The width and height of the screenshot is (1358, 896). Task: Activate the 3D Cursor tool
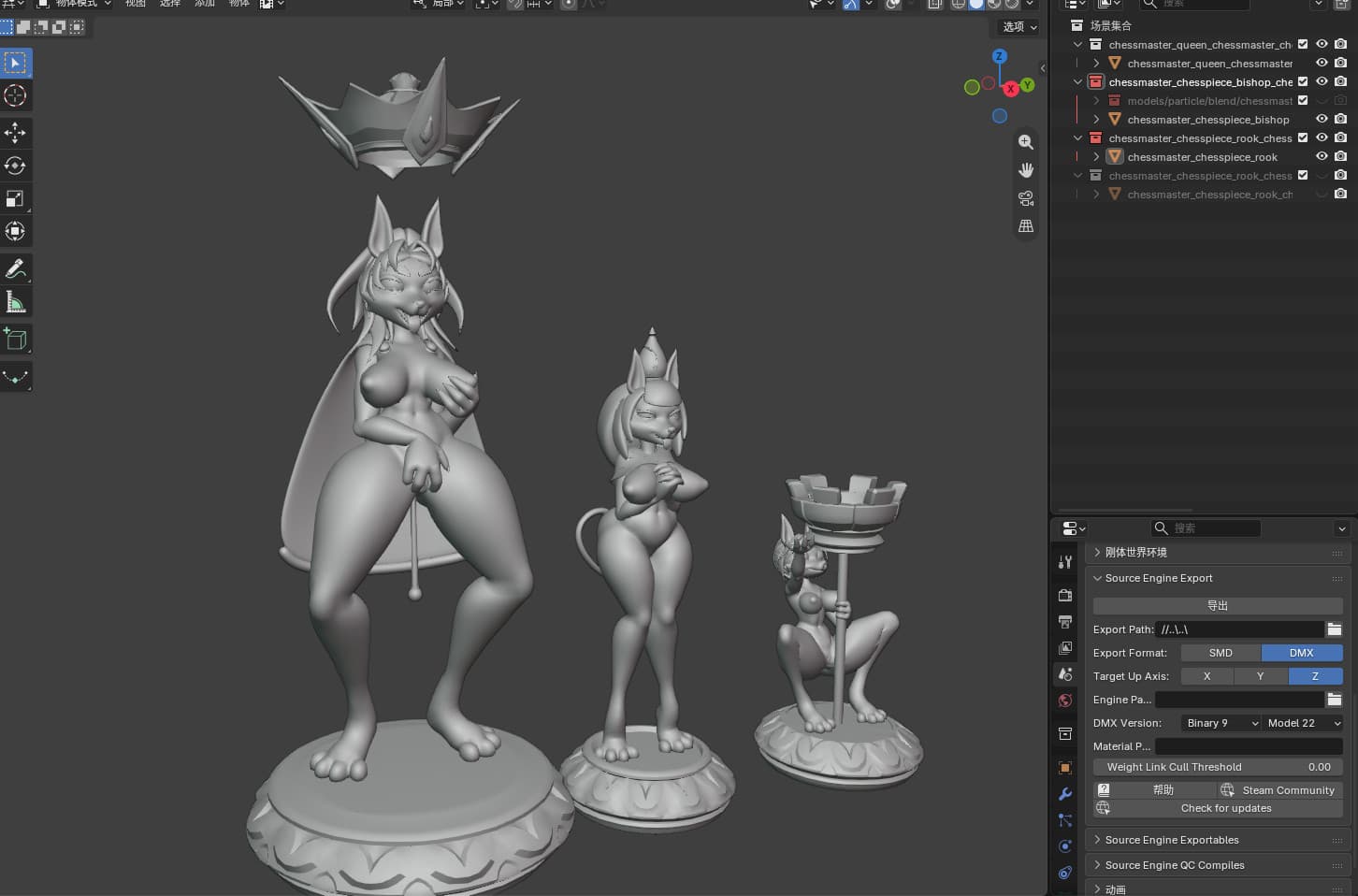15,95
